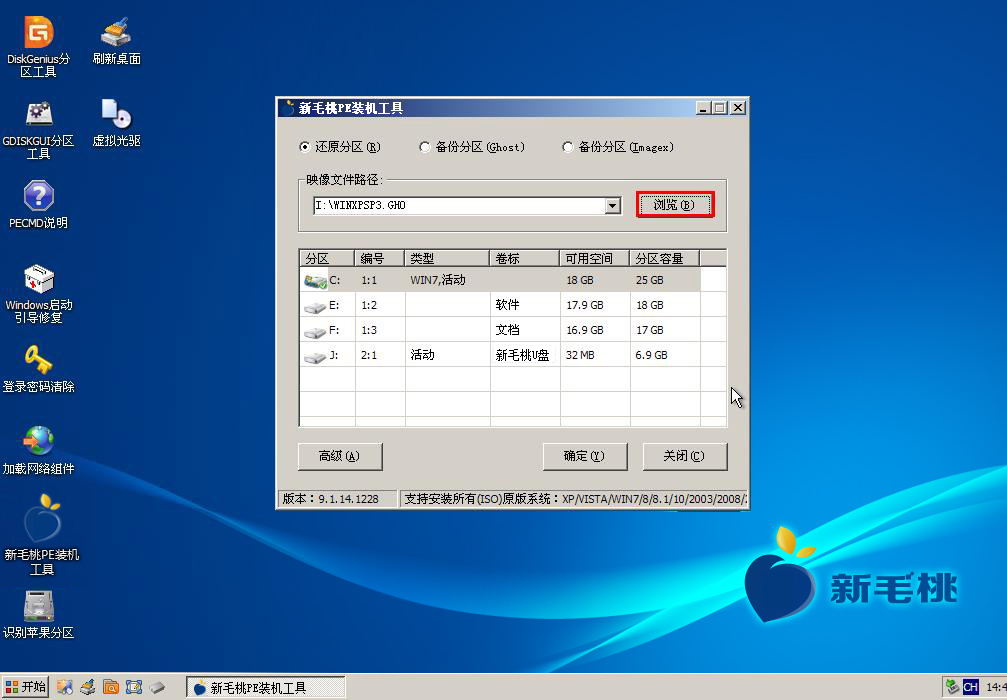
Task: Click the PECMD说明 help icon
Action: point(38,205)
